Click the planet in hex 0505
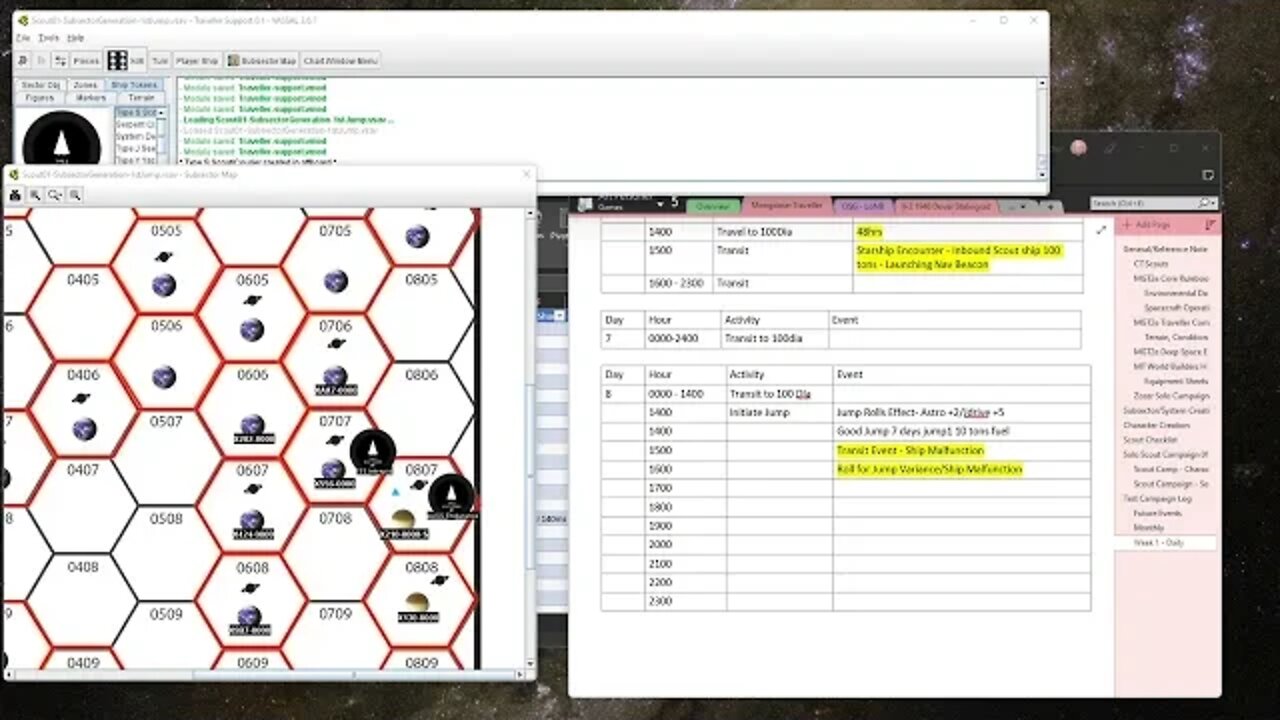 tap(164, 285)
